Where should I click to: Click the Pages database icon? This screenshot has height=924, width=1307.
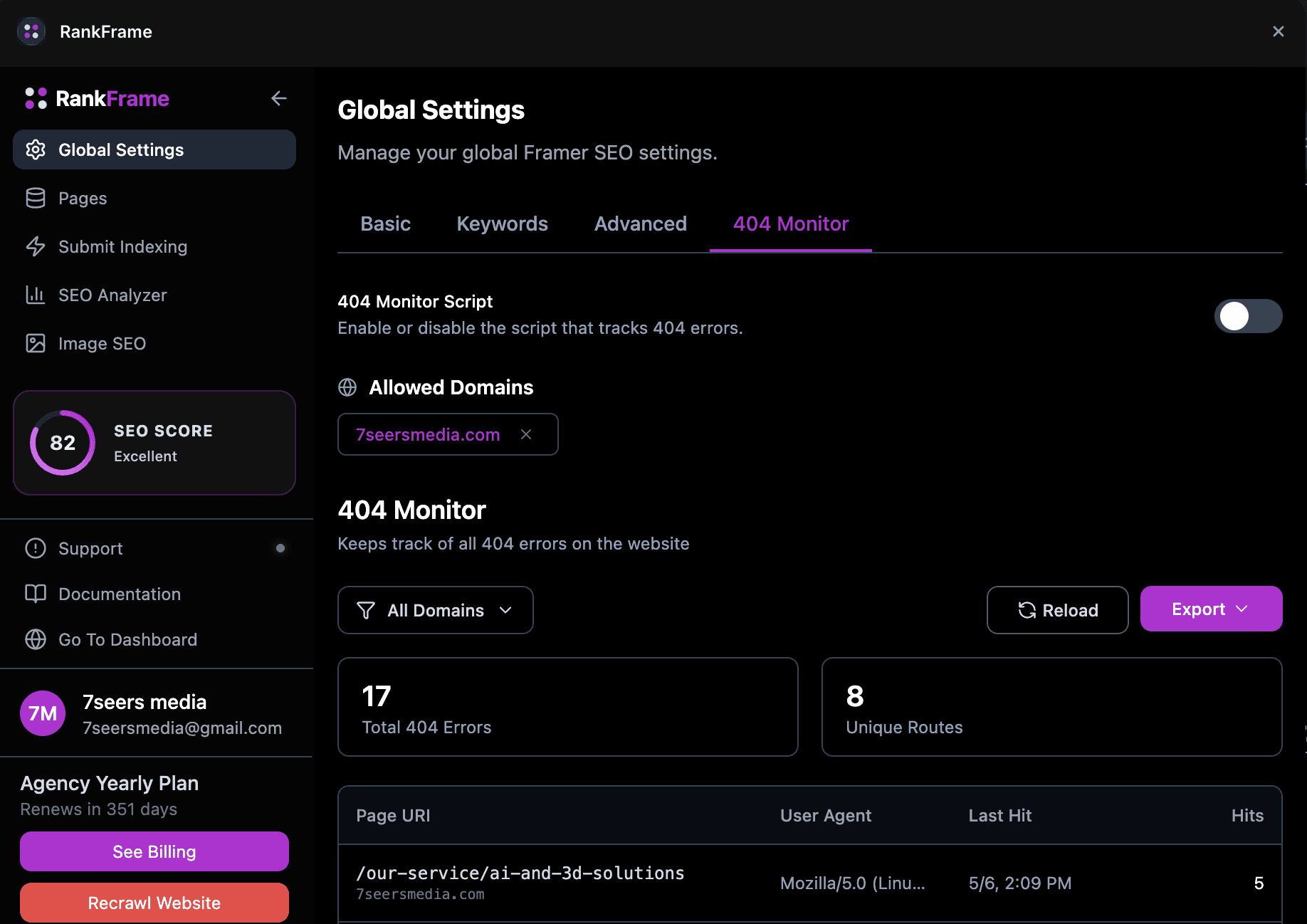coord(36,198)
